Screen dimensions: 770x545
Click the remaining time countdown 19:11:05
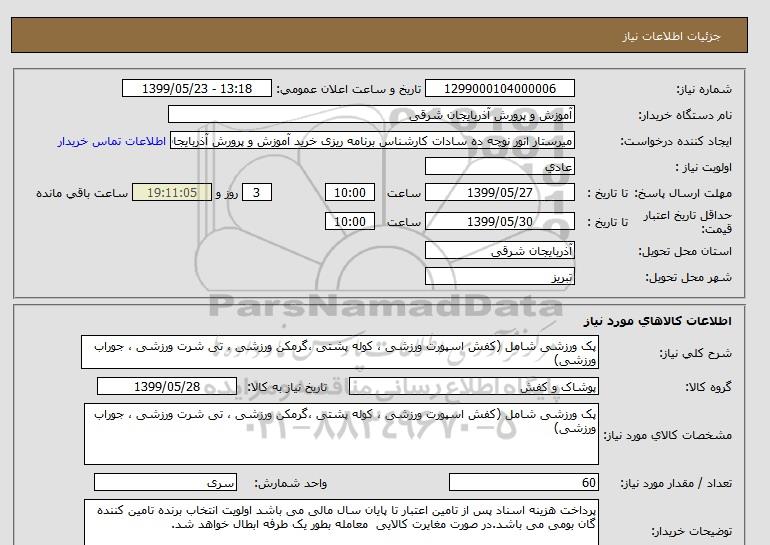(x=172, y=192)
